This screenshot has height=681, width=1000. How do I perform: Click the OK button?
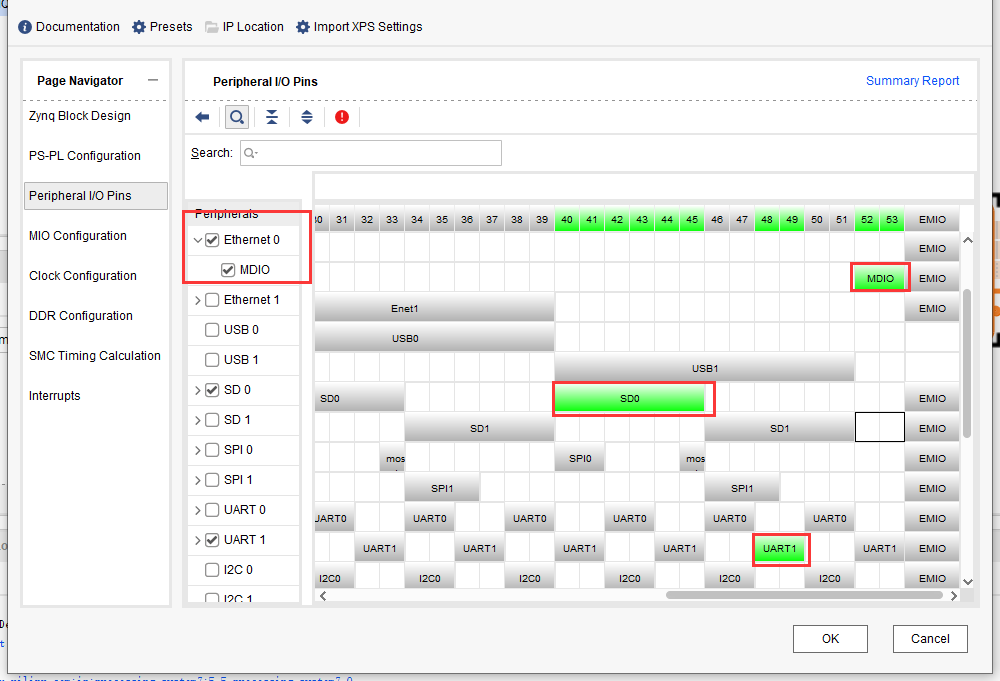(x=830, y=638)
